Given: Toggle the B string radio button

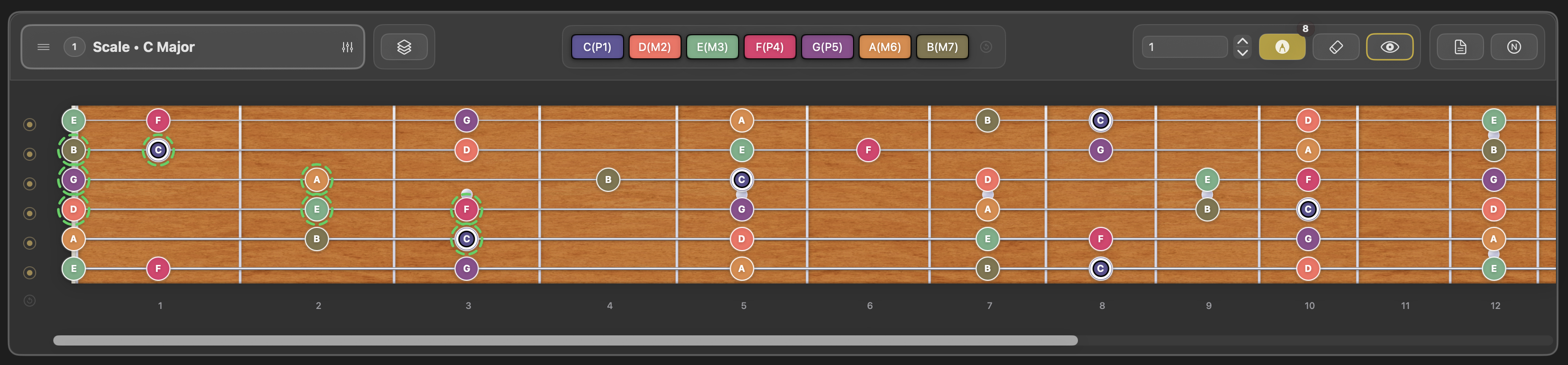Looking at the screenshot, I should [29, 155].
